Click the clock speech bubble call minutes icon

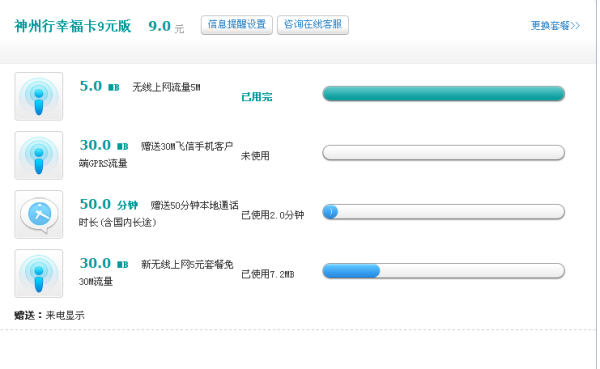(39, 214)
